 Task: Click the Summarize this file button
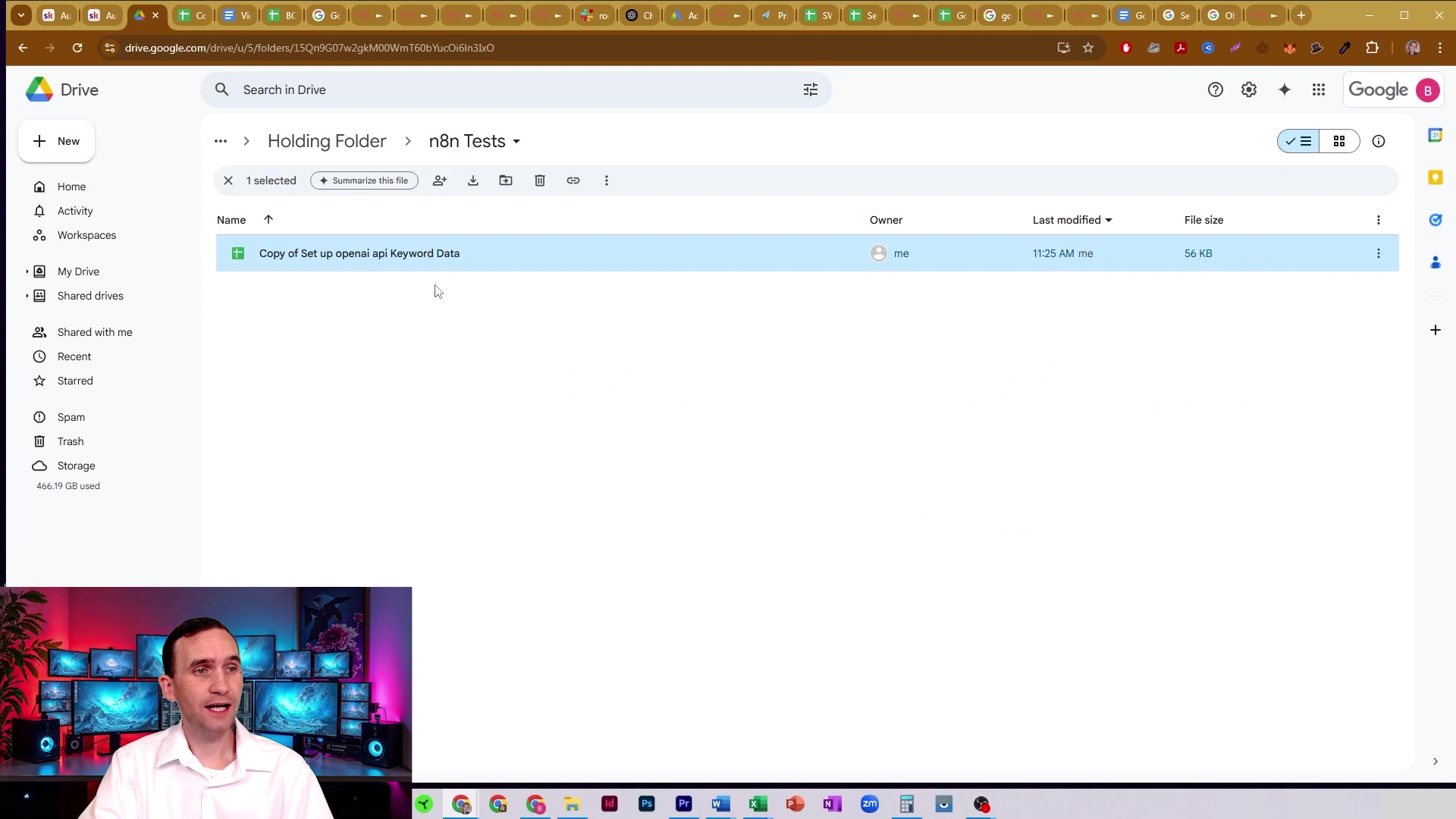point(364,180)
